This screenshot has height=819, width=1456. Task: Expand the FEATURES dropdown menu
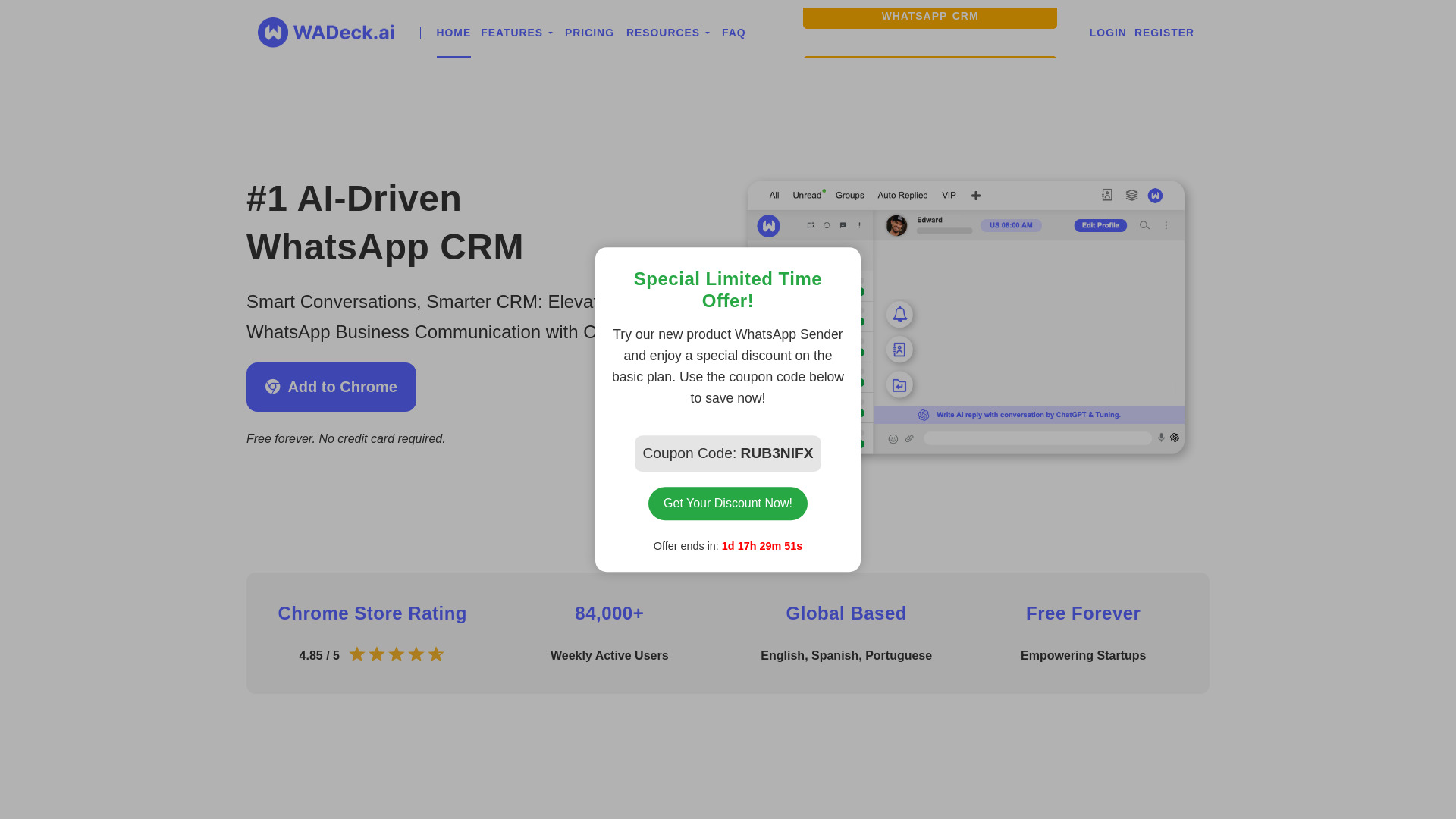(x=517, y=32)
